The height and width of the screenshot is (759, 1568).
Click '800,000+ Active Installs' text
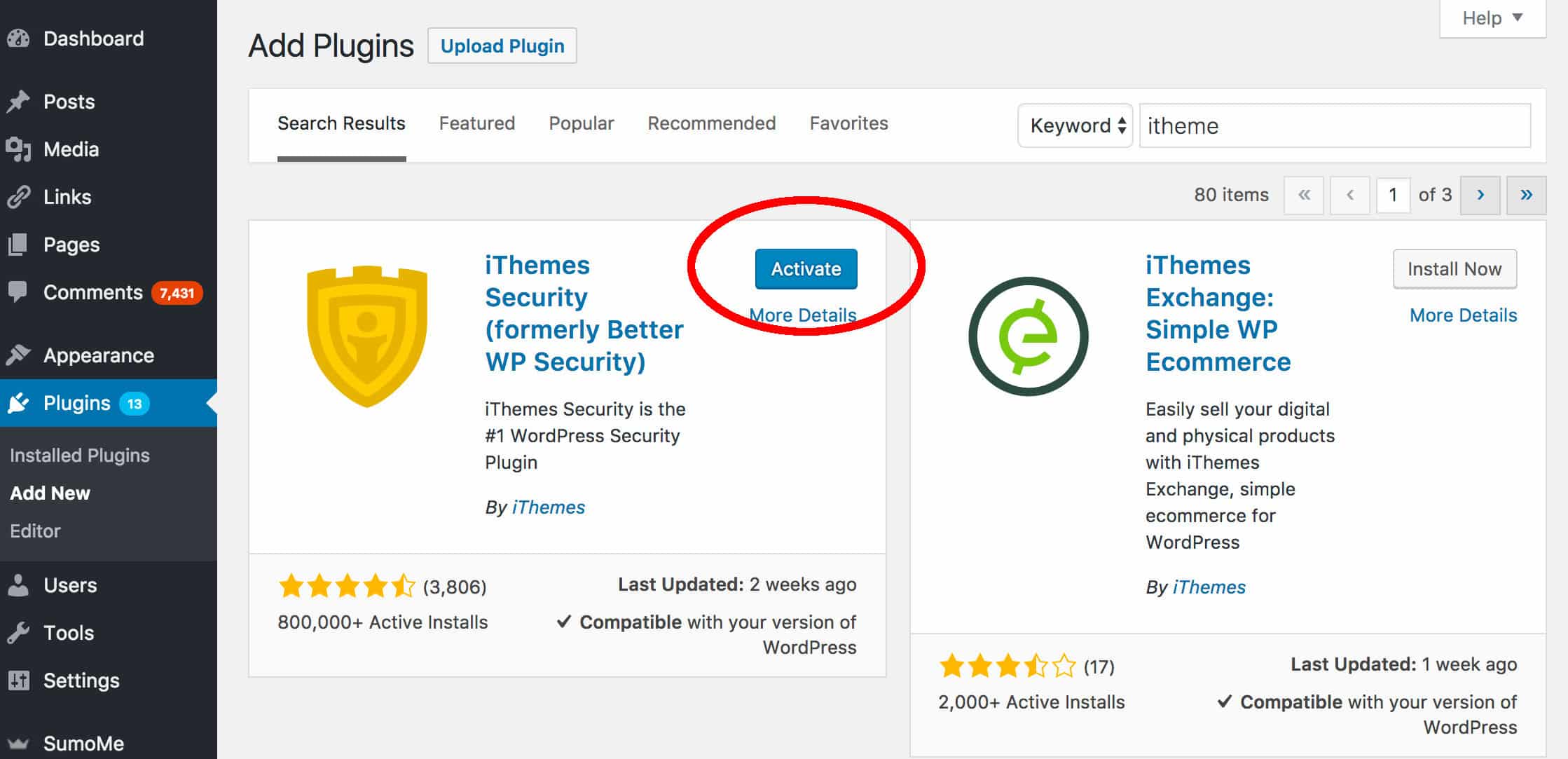[x=383, y=622]
